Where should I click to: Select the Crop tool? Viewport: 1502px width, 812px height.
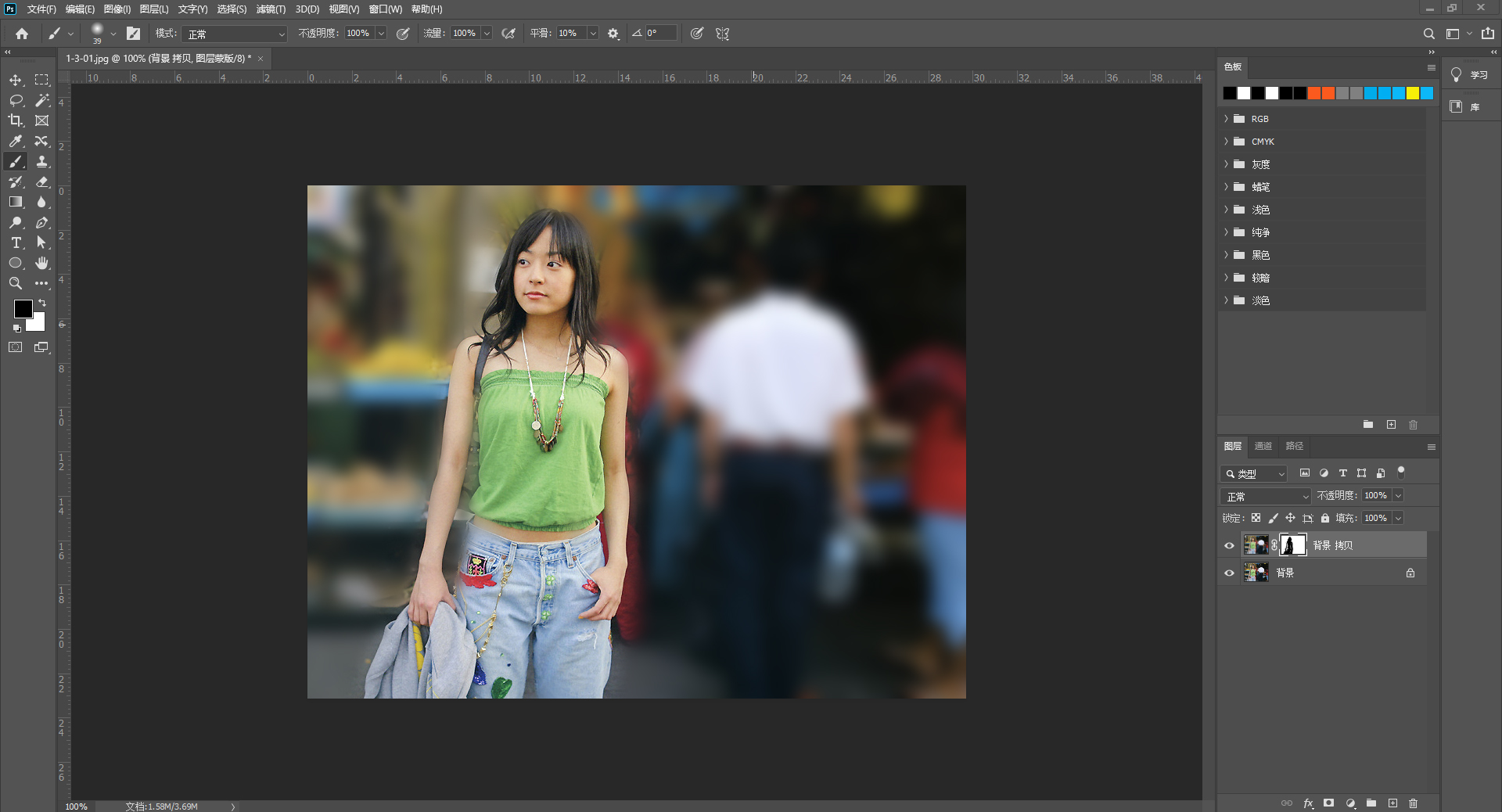pyautogui.click(x=16, y=120)
